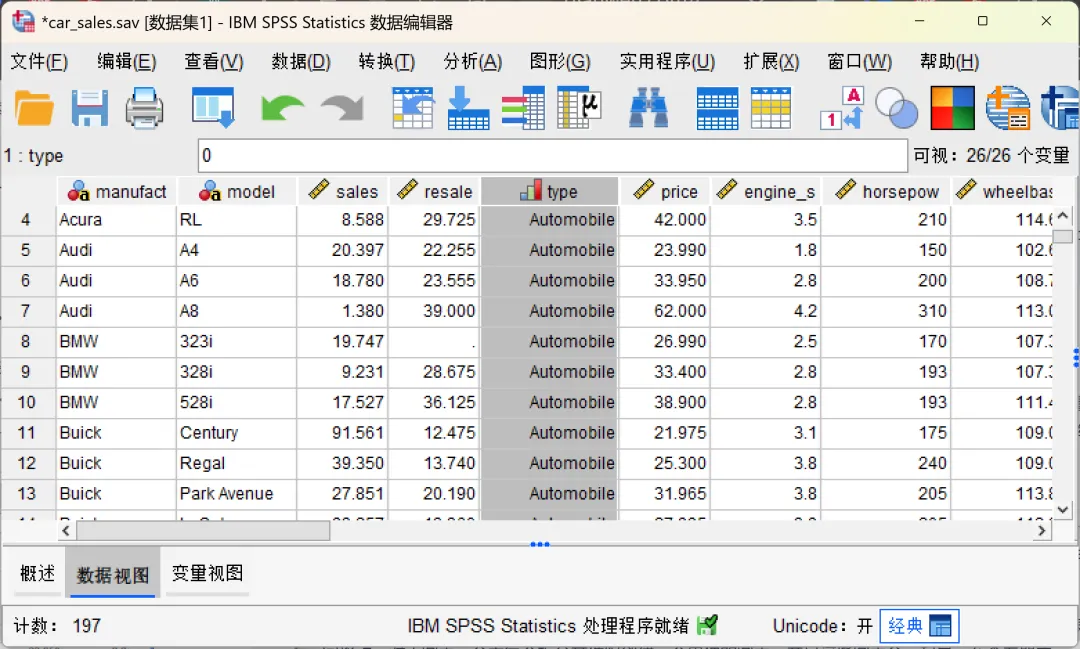
Task: Click the resale value 39.000
Action: pyautogui.click(x=435, y=311)
